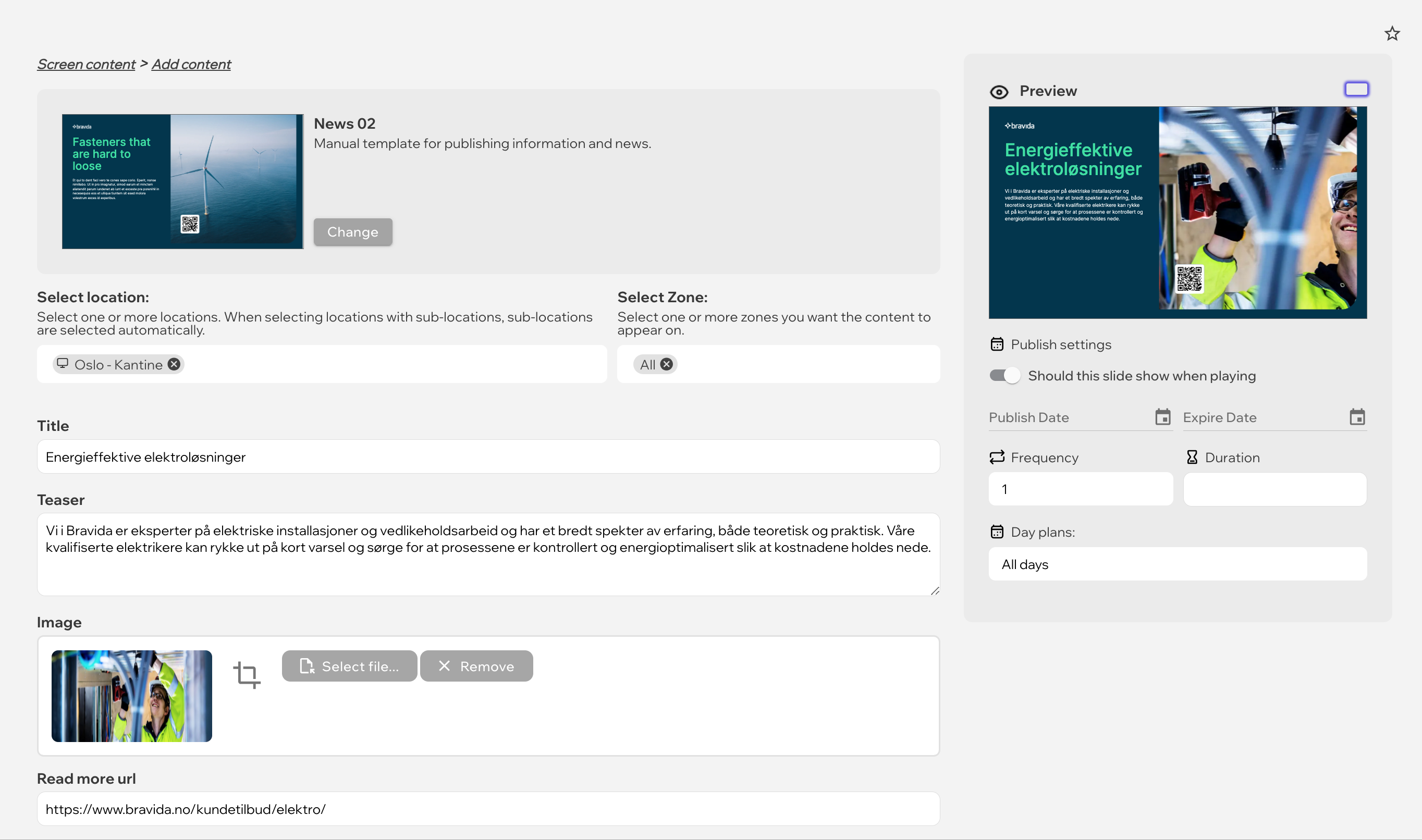Open the Select location field
The image size is (1422, 840).
pyautogui.click(x=390, y=364)
